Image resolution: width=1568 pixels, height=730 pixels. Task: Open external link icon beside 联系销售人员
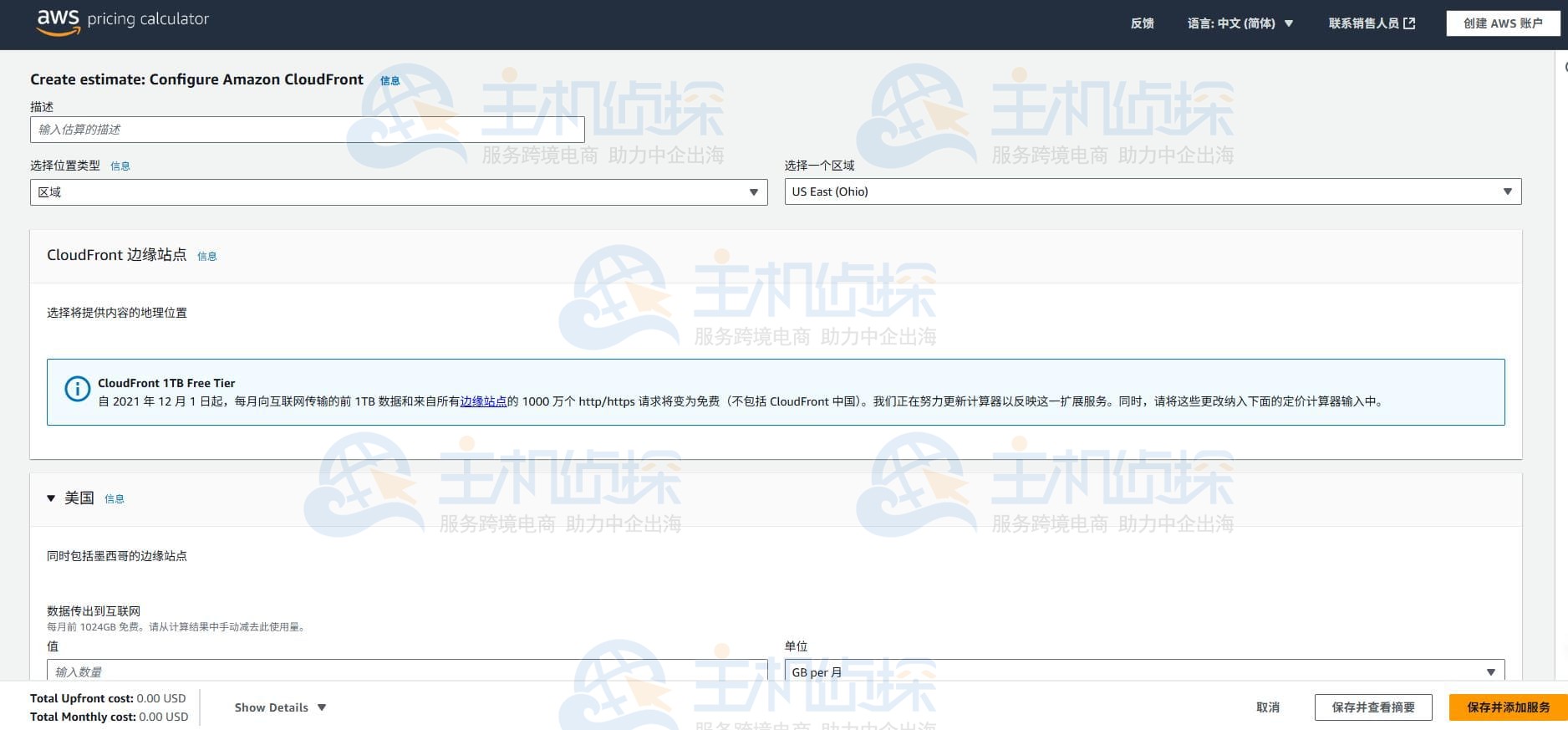pyautogui.click(x=1409, y=23)
